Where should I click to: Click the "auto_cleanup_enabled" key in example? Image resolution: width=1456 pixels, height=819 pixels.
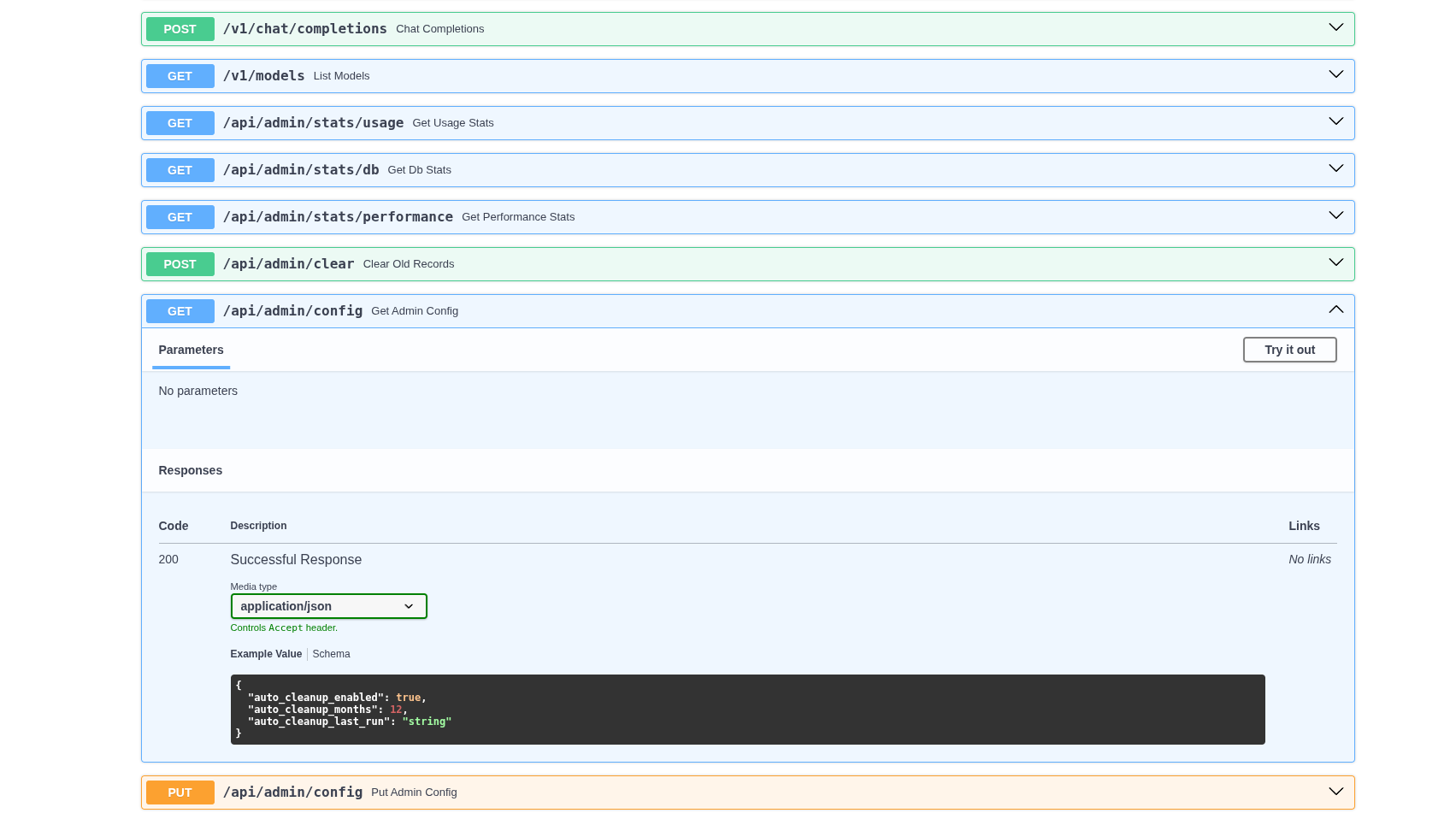[x=315, y=698]
